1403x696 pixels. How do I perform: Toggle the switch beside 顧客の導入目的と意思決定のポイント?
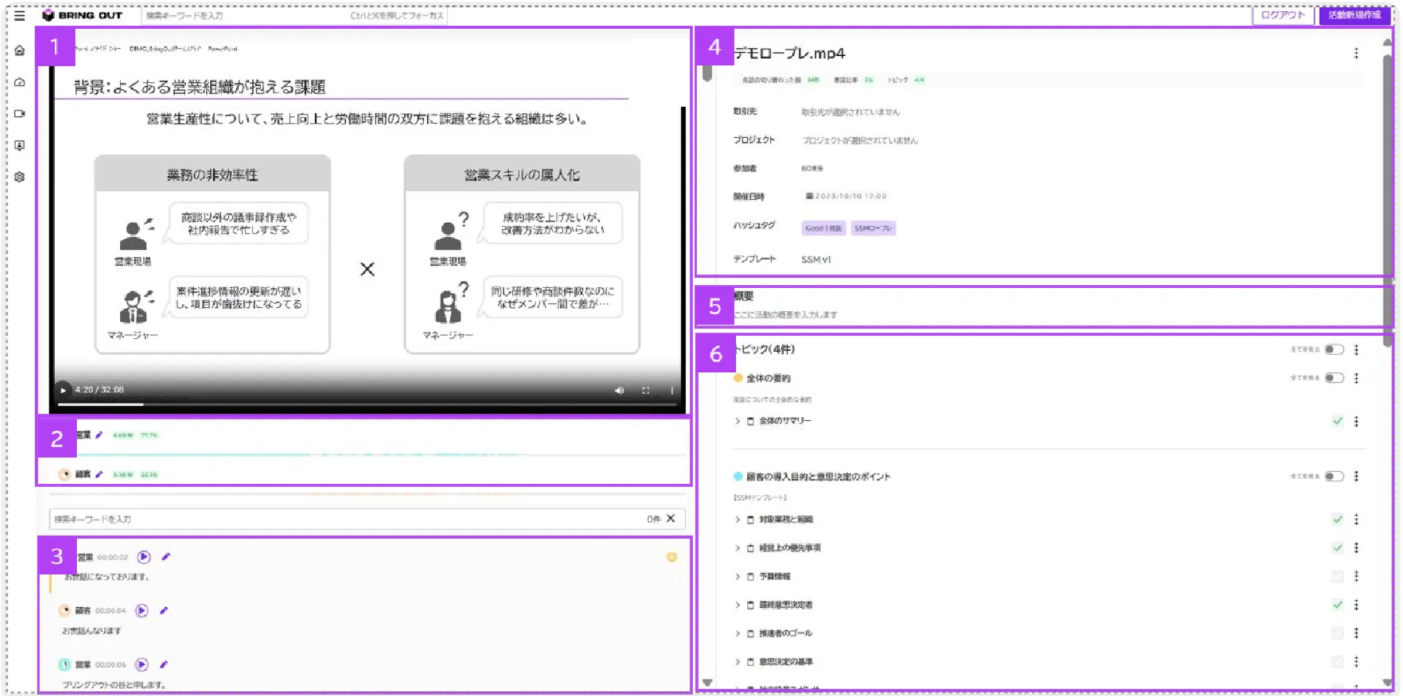pos(1334,477)
